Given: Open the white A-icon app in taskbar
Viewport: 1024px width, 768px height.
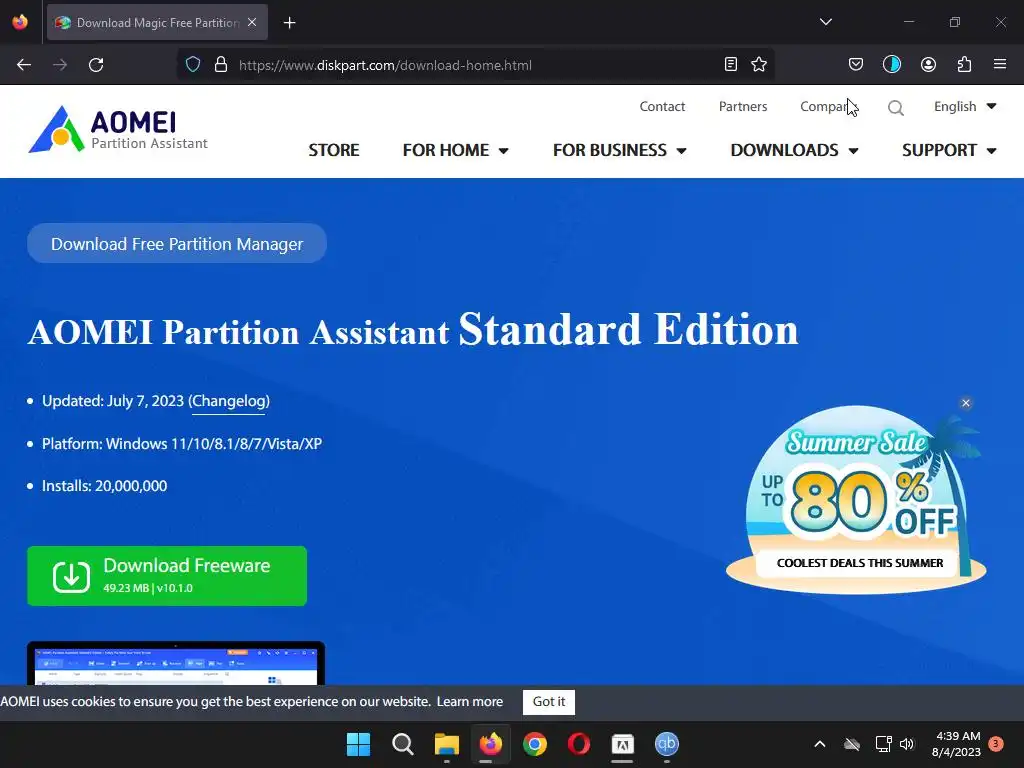Looking at the screenshot, I should (x=622, y=744).
